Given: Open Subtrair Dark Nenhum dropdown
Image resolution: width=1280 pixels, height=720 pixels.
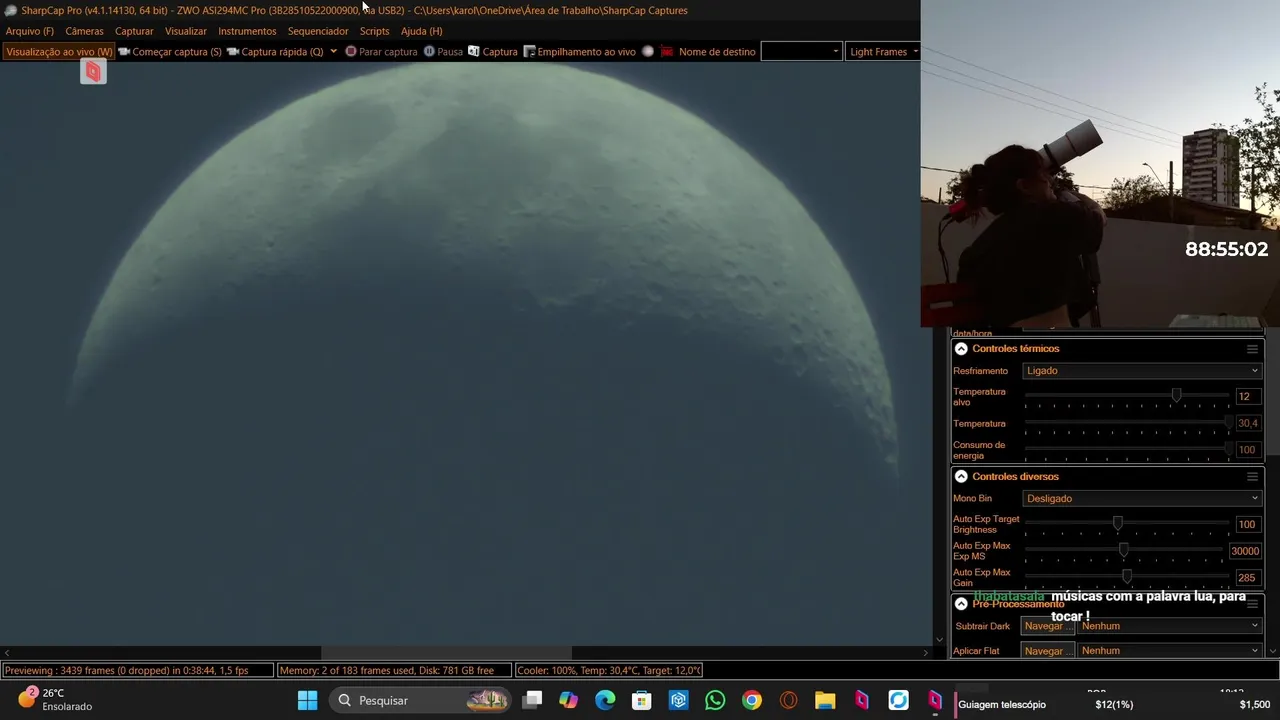Looking at the screenshot, I should tap(1169, 626).
